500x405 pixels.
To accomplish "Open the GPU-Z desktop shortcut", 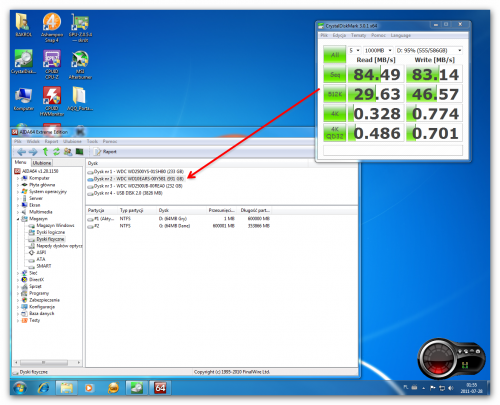I will click(x=80, y=28).
